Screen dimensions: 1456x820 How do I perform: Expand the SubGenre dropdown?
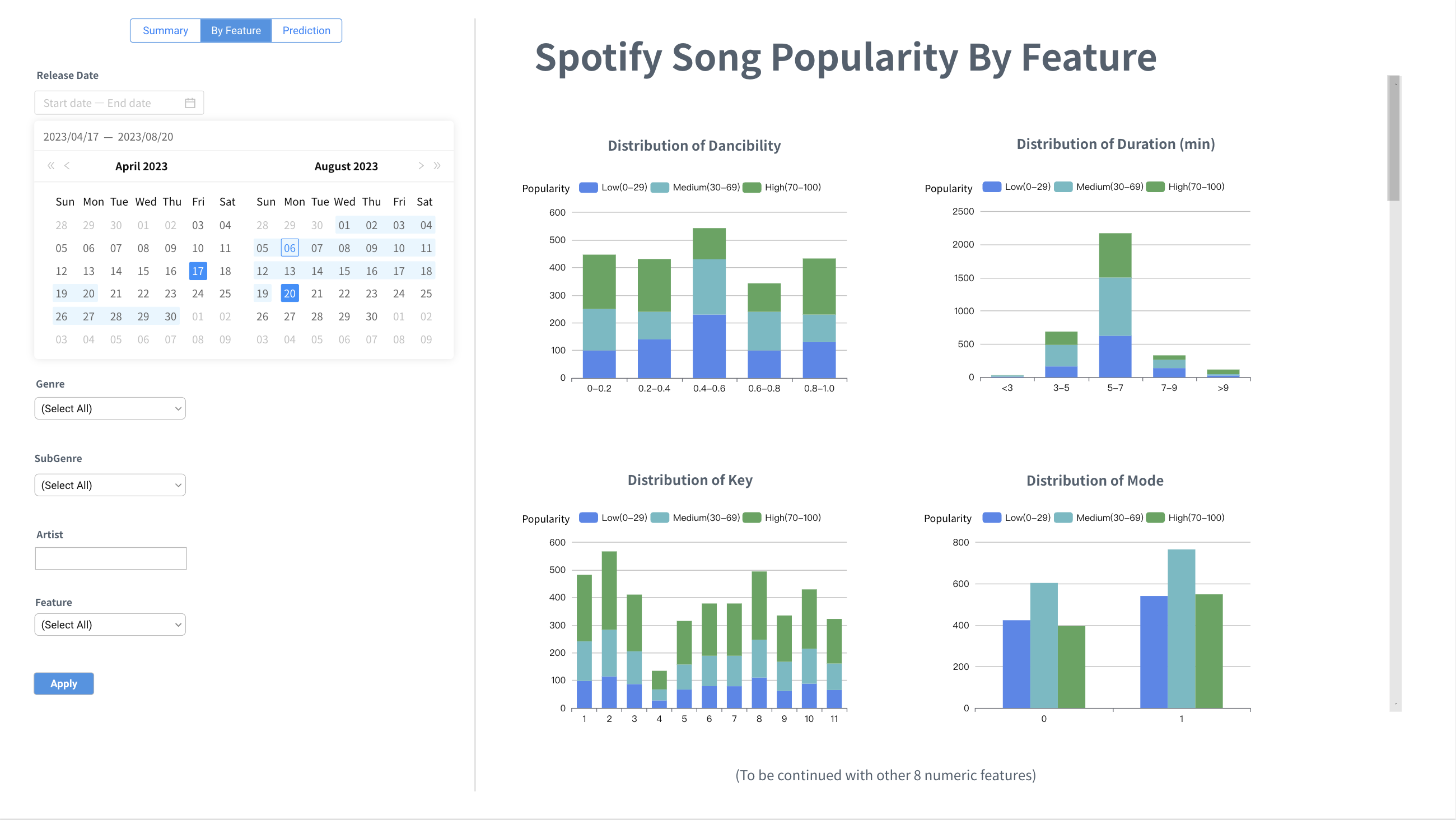point(110,485)
